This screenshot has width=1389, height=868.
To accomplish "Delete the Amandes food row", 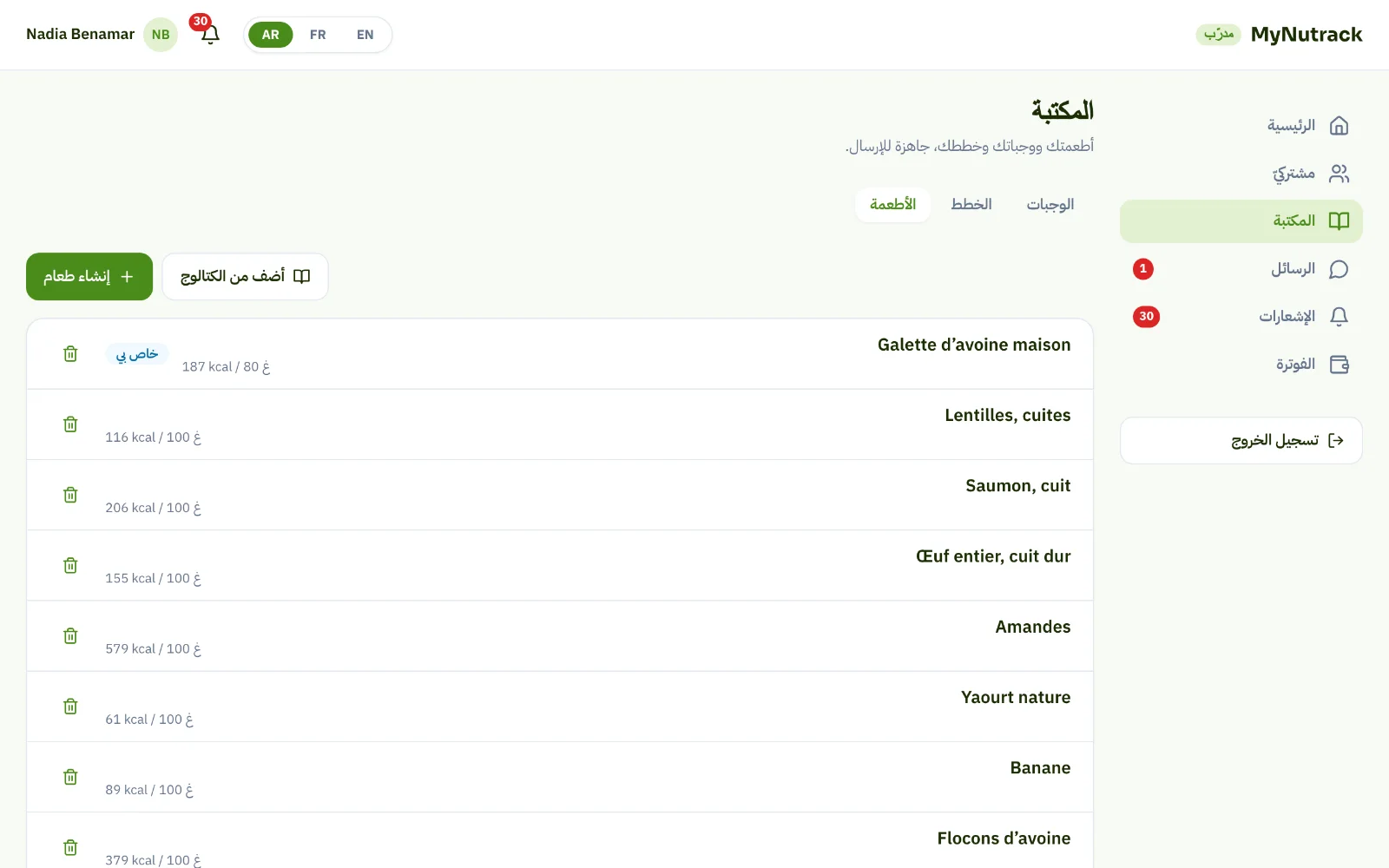I will pyautogui.click(x=70, y=636).
